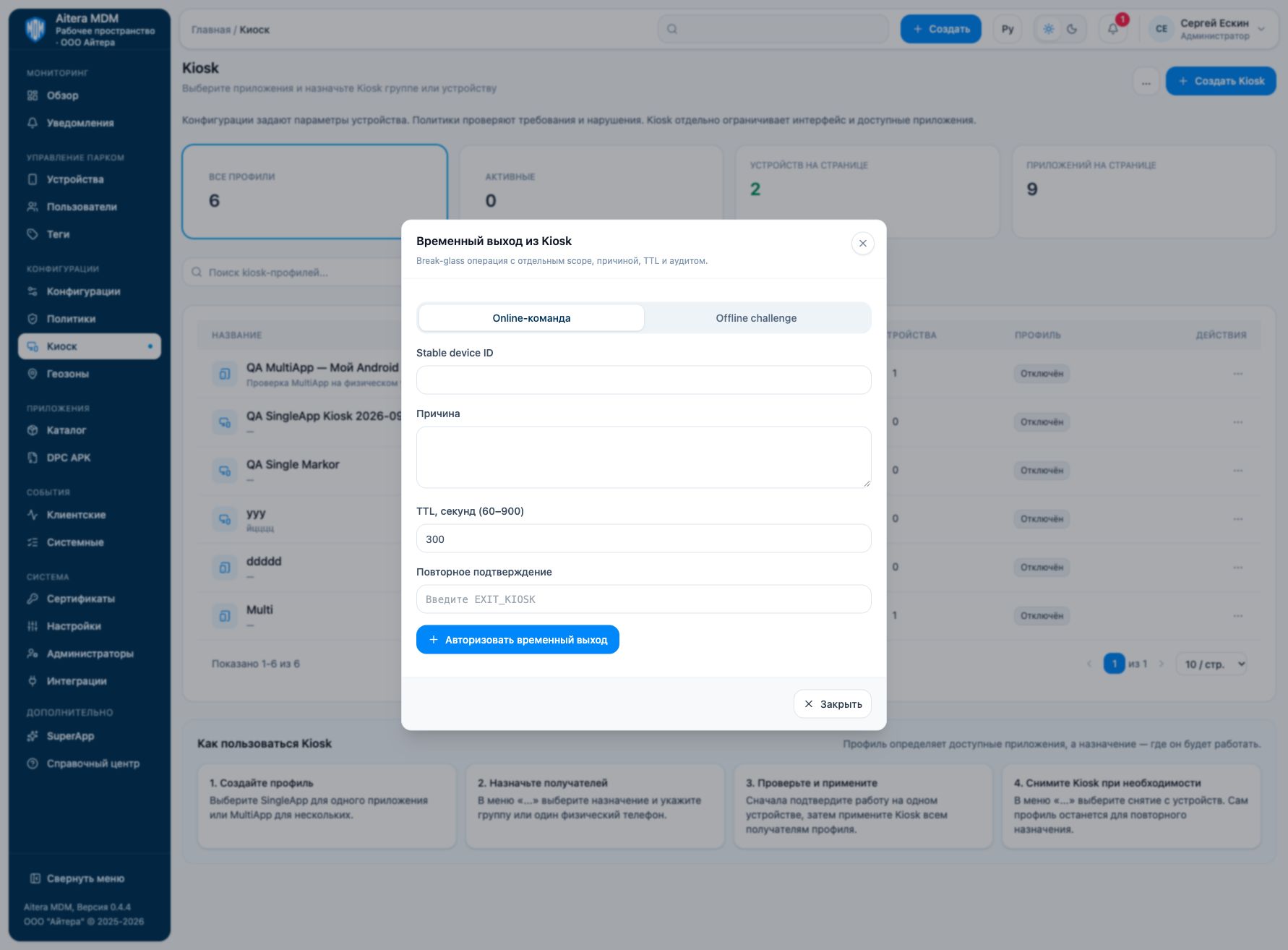Open the Обзор dashboard icon in sidebar
Viewport: 1288px width, 950px height.
[x=33, y=95]
